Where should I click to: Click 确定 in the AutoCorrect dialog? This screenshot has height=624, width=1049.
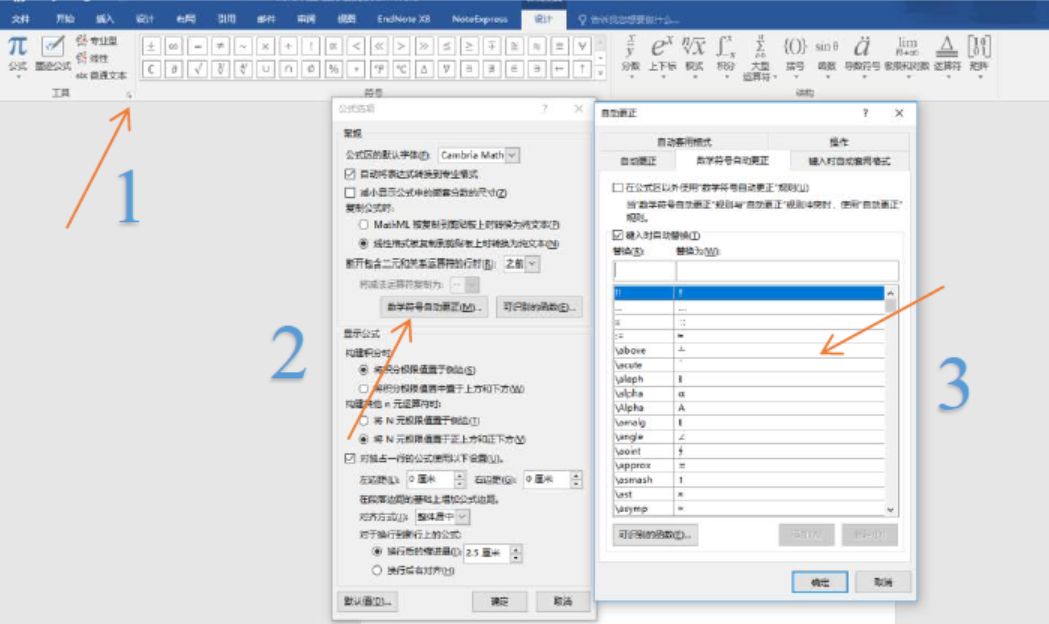pyautogui.click(x=820, y=582)
